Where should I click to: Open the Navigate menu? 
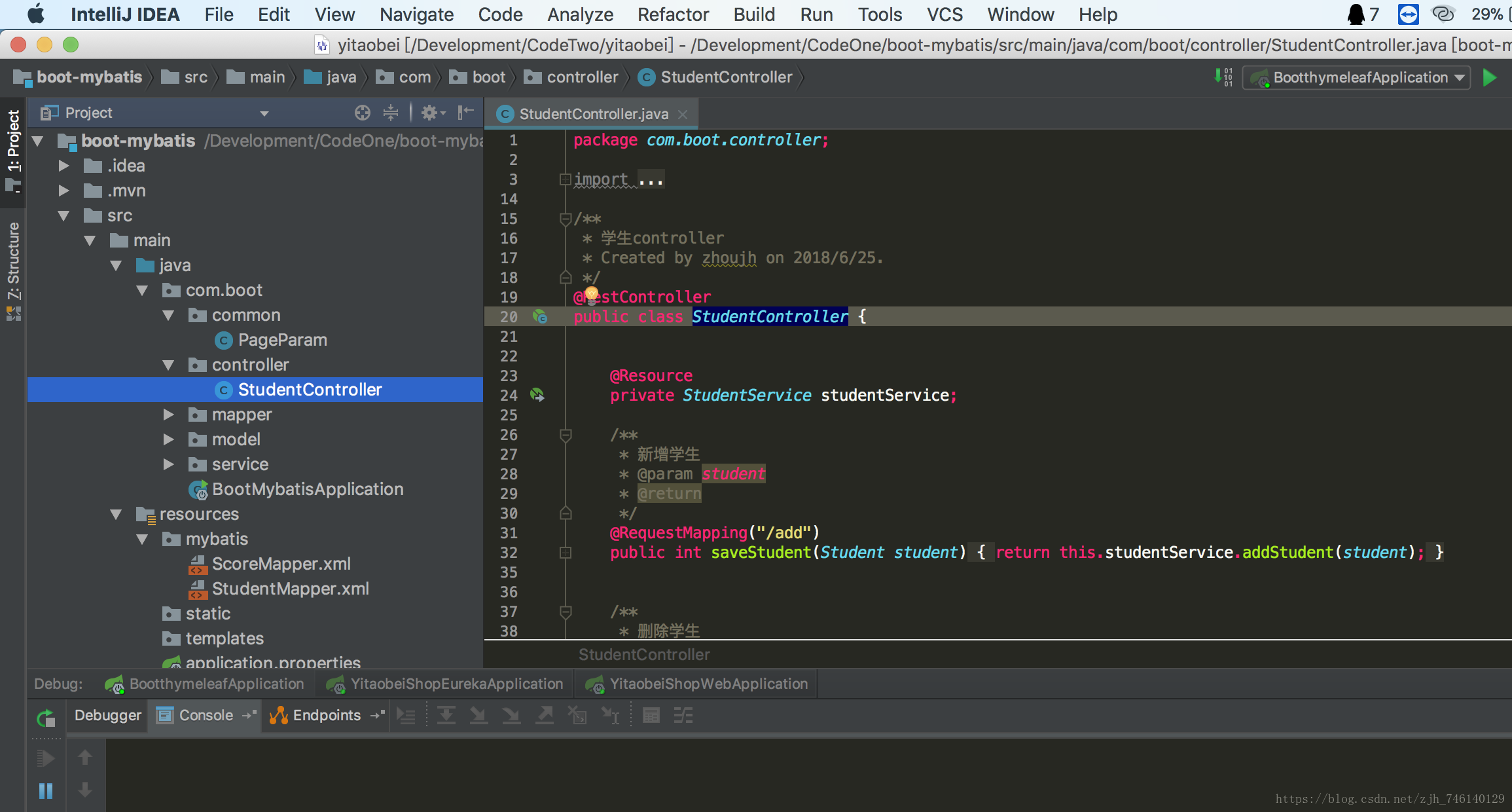[416, 14]
